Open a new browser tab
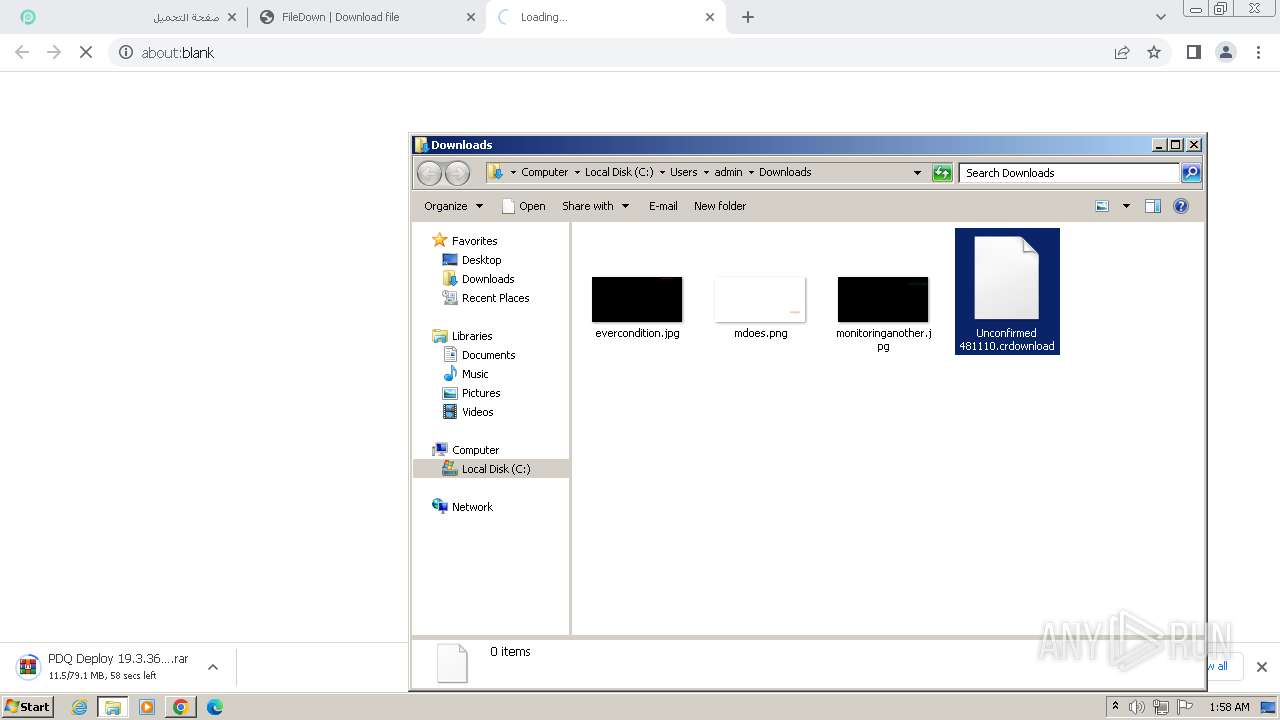1280x720 pixels. (x=748, y=17)
